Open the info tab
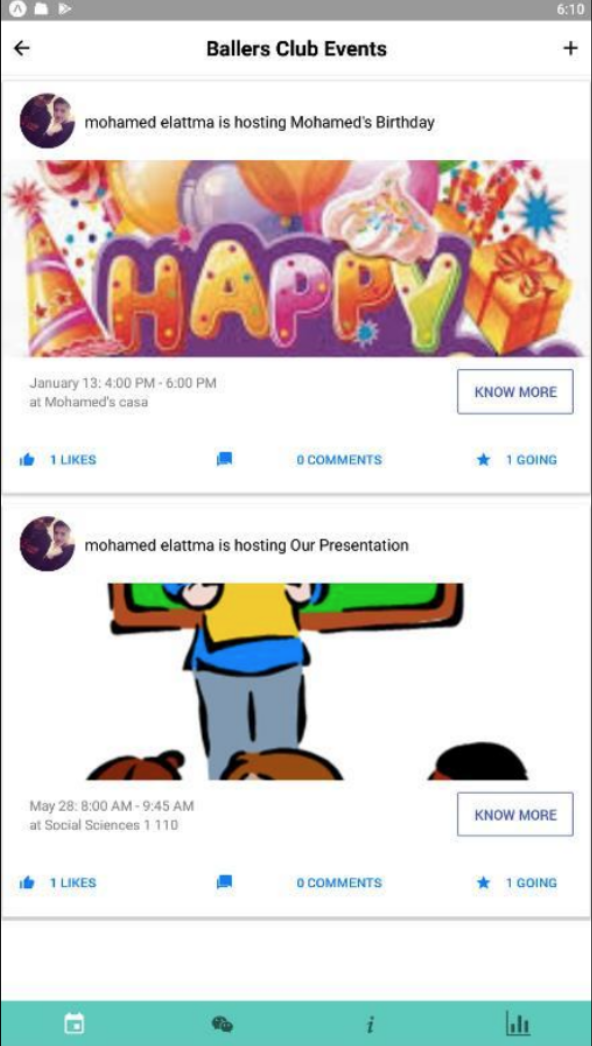Image resolution: width=592 pixels, height=1046 pixels. click(370, 1023)
